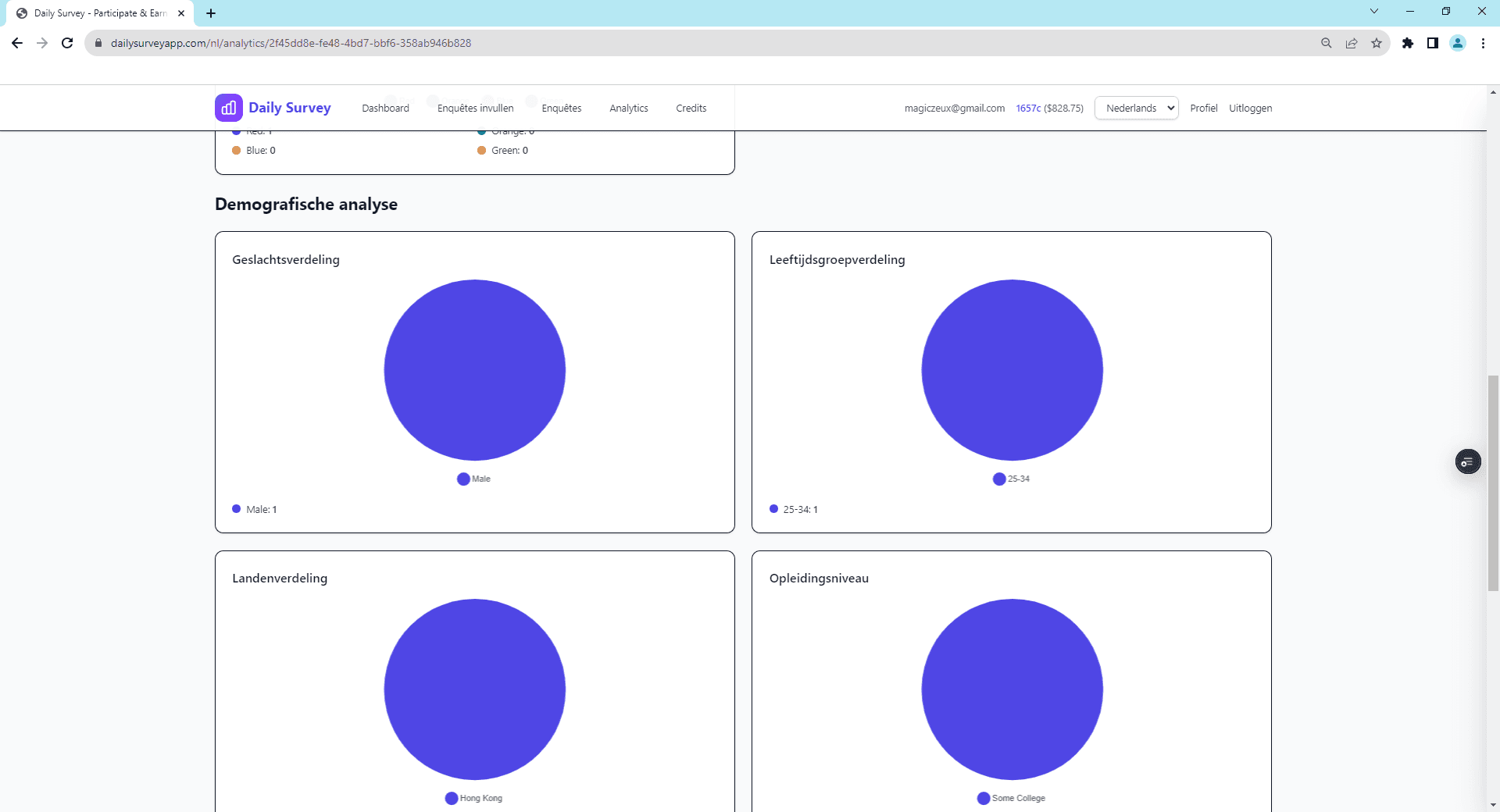Expand the tab search chevron in title bar

[x=1374, y=12]
